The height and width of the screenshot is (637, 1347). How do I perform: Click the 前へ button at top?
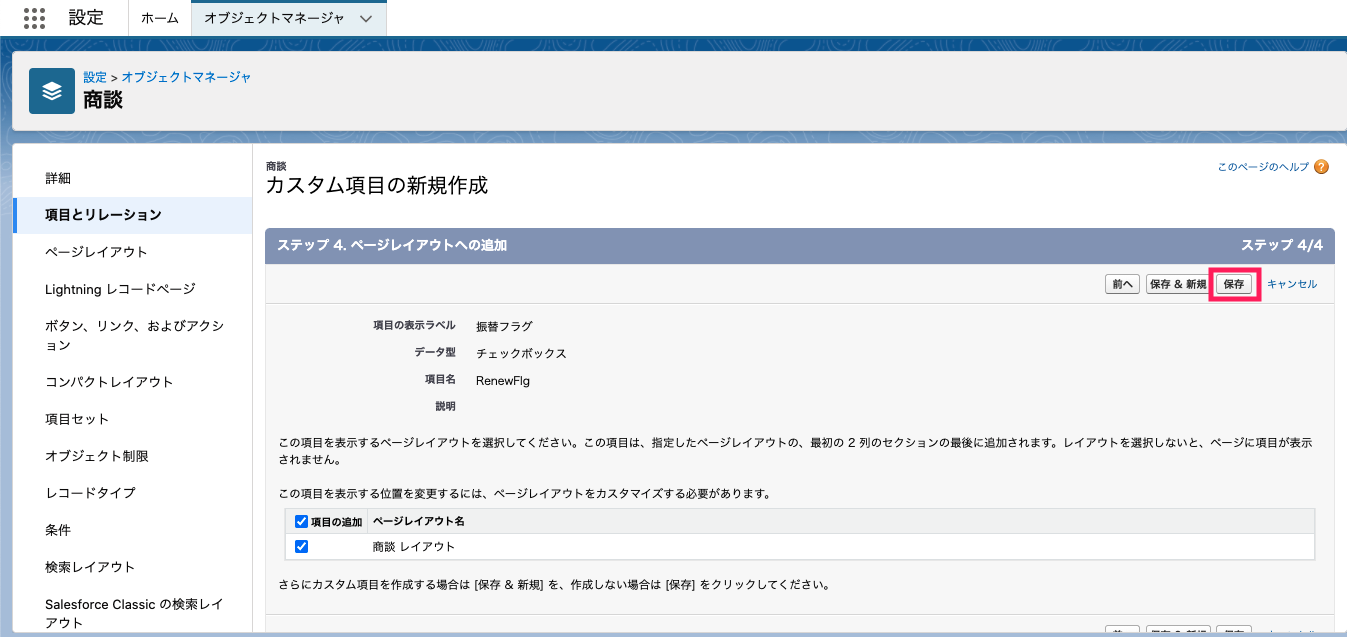click(x=1122, y=284)
